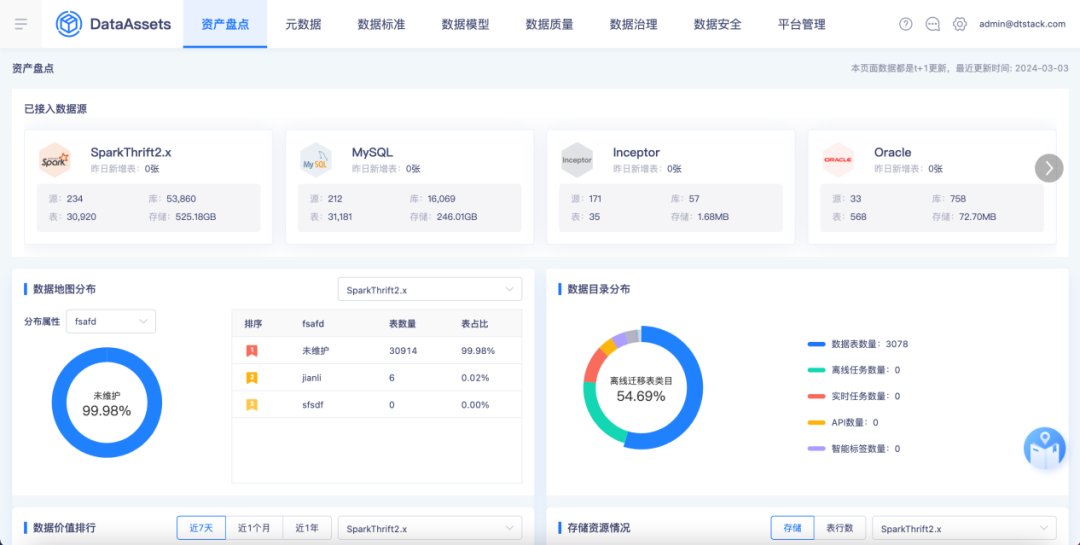This screenshot has width=1080, height=545.
Task: Open the message chat bubble icon
Action: click(x=933, y=24)
